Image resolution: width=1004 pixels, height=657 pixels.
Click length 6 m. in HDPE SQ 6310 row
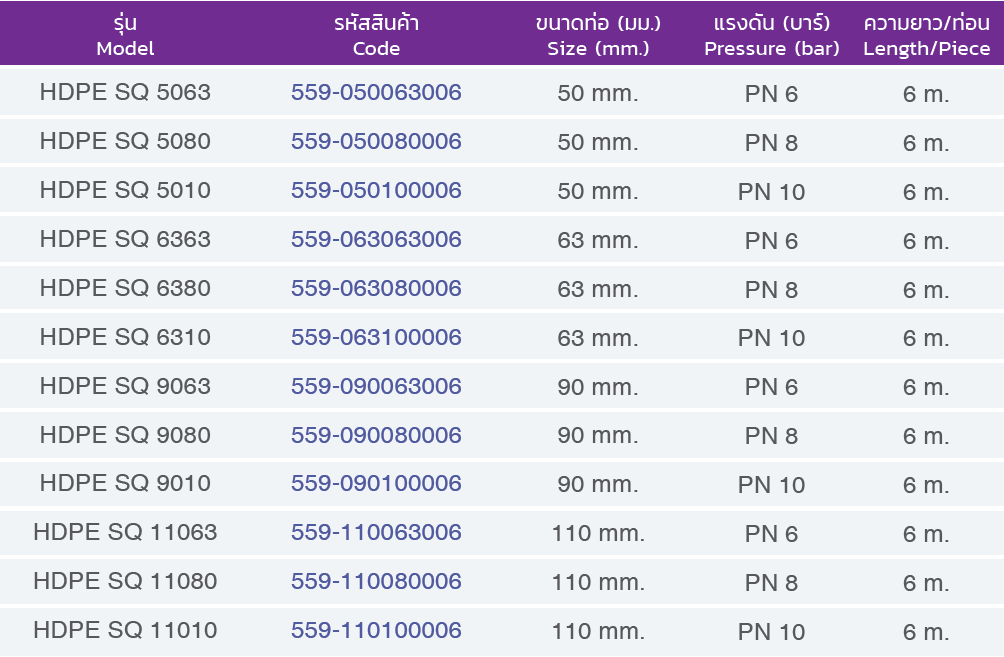pyautogui.click(x=927, y=338)
